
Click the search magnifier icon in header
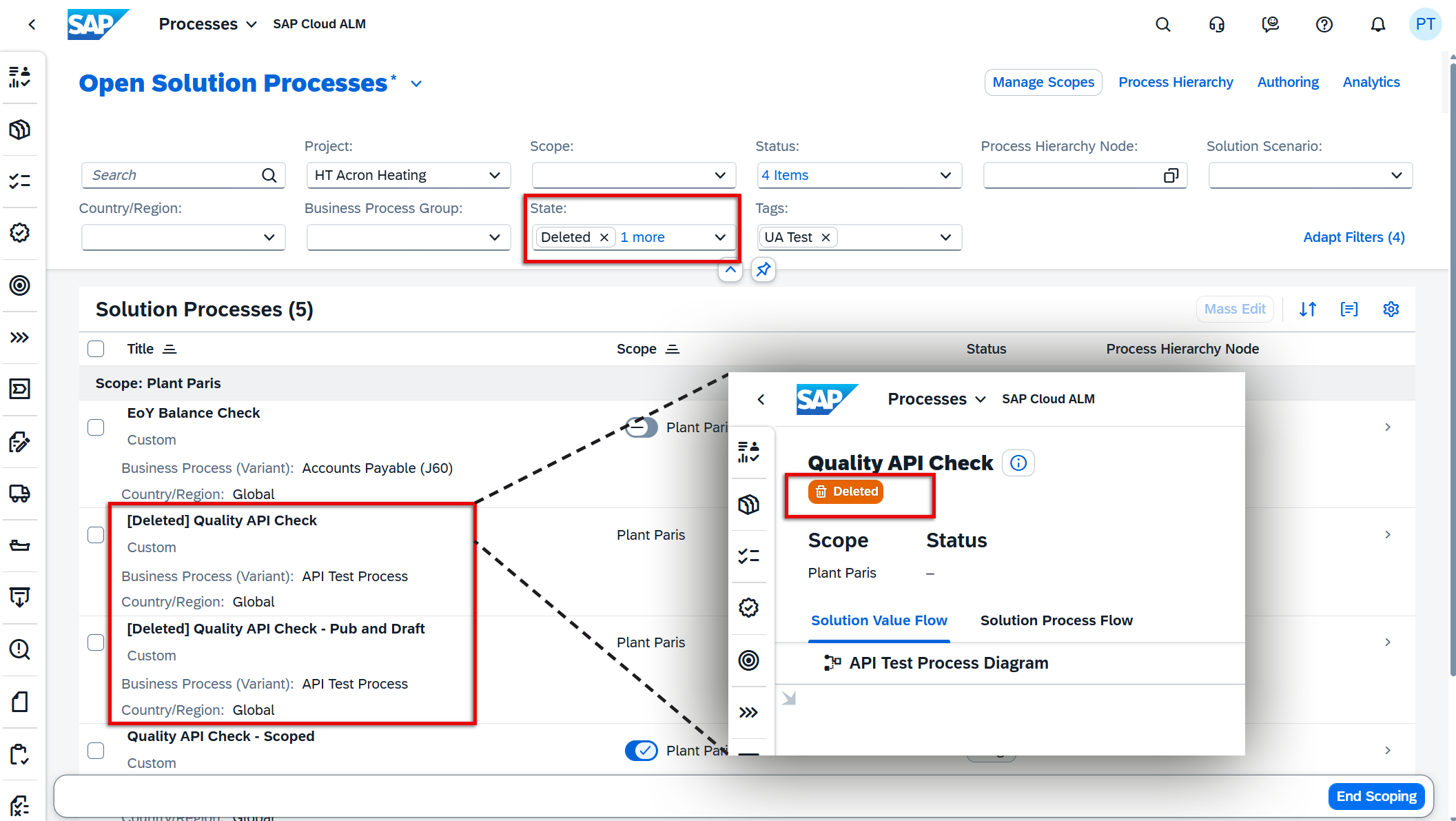pos(1162,25)
